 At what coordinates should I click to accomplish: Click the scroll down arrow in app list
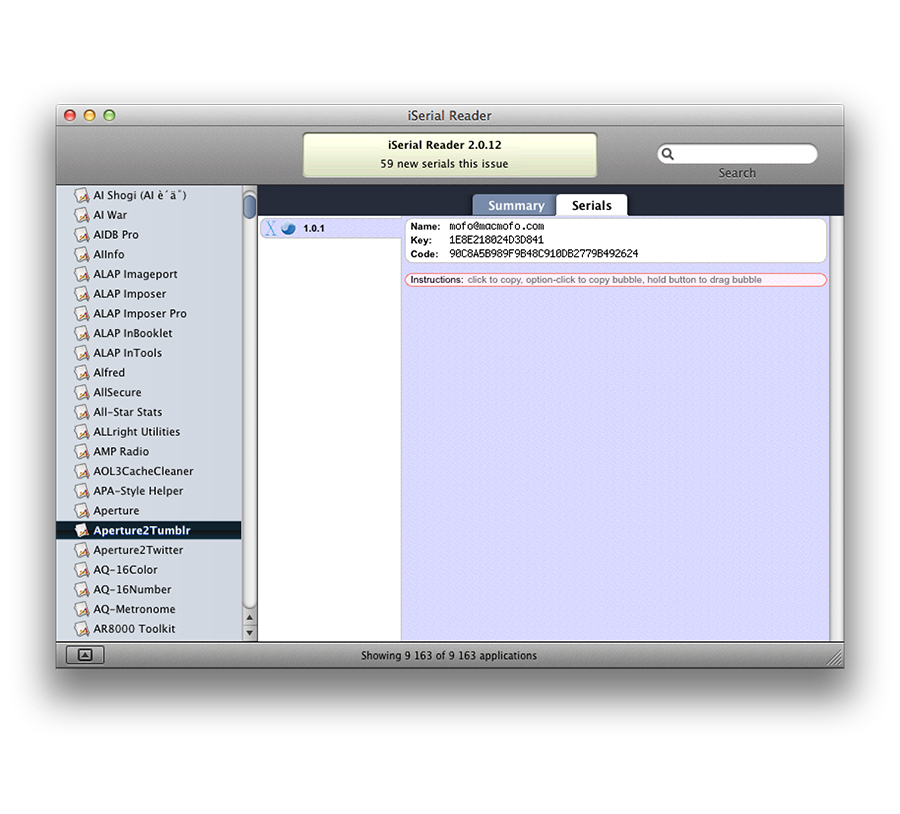[250, 633]
